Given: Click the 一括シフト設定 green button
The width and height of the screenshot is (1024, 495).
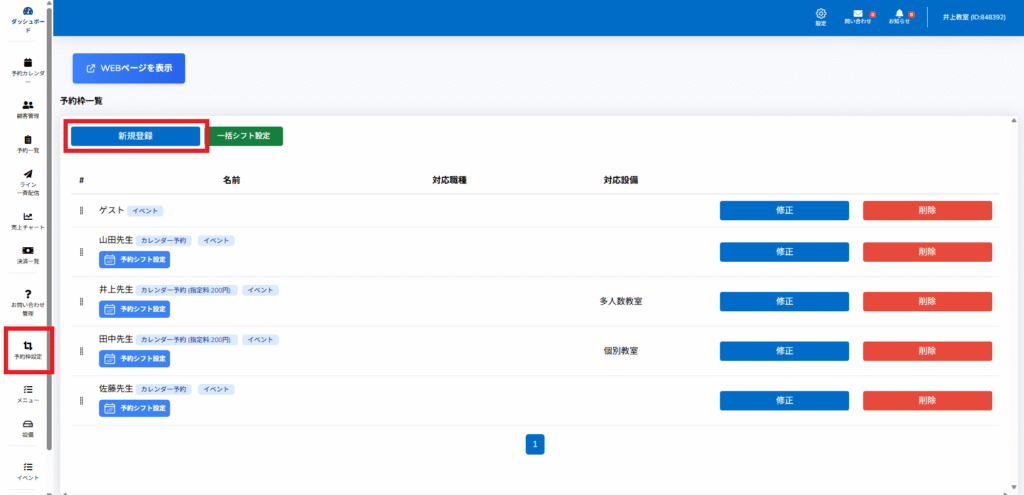Looking at the screenshot, I should pos(245,136).
